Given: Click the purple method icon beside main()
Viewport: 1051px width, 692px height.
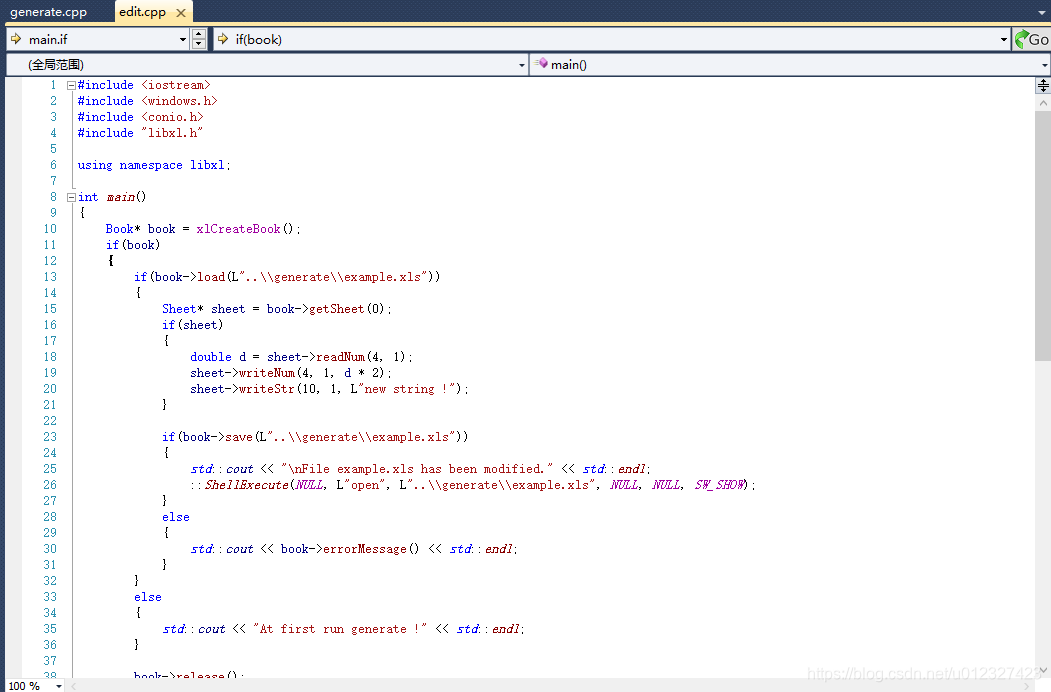Looking at the screenshot, I should (x=541, y=63).
